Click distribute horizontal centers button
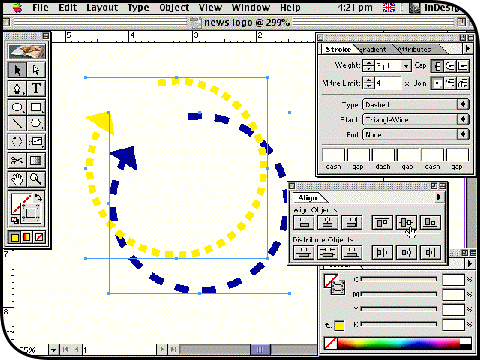The width and height of the screenshot is (480, 360). 406,252
